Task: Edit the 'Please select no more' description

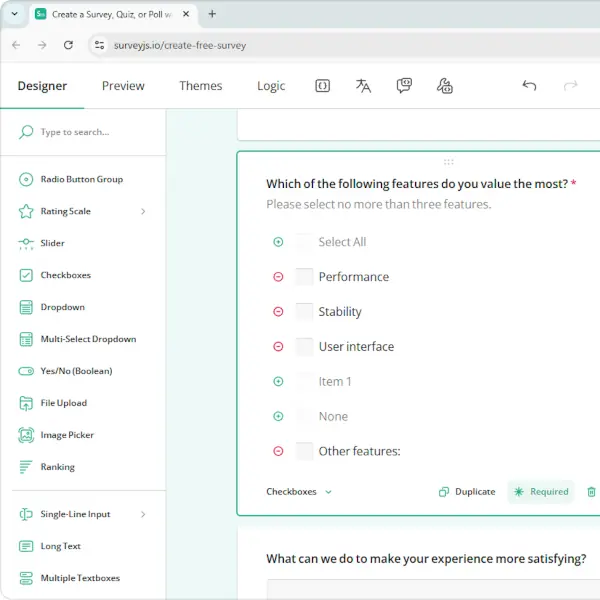Action: click(x=379, y=204)
